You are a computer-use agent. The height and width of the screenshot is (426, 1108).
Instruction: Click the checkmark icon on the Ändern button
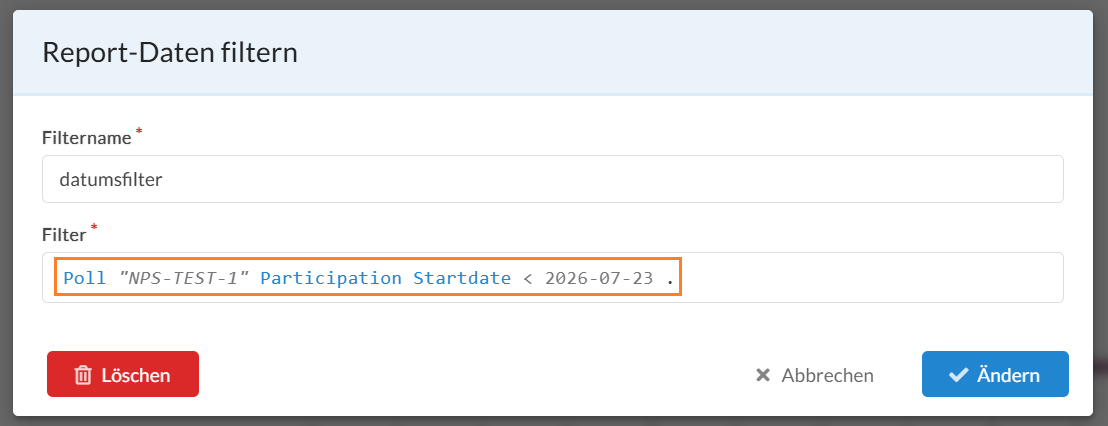(x=958, y=375)
